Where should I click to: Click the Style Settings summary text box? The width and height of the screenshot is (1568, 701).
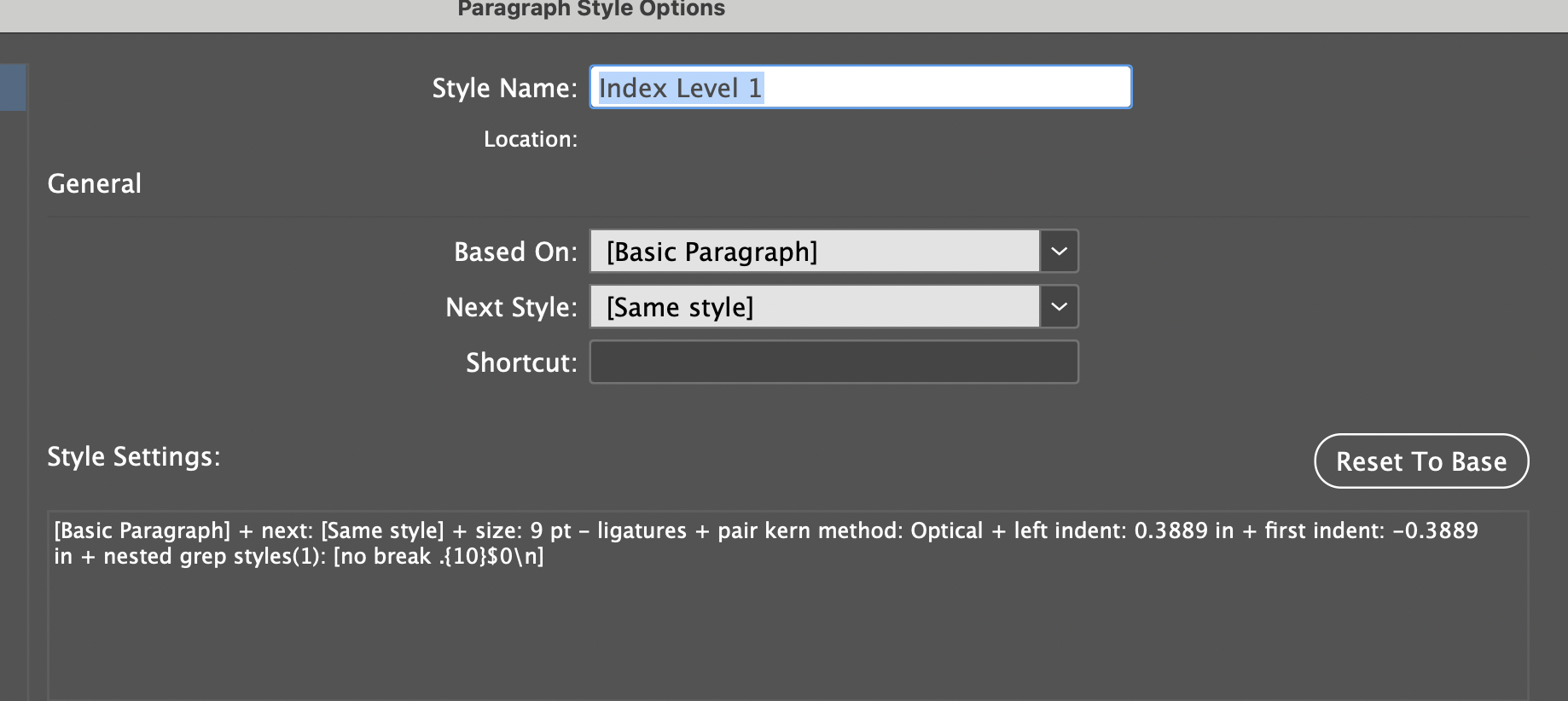point(787,631)
